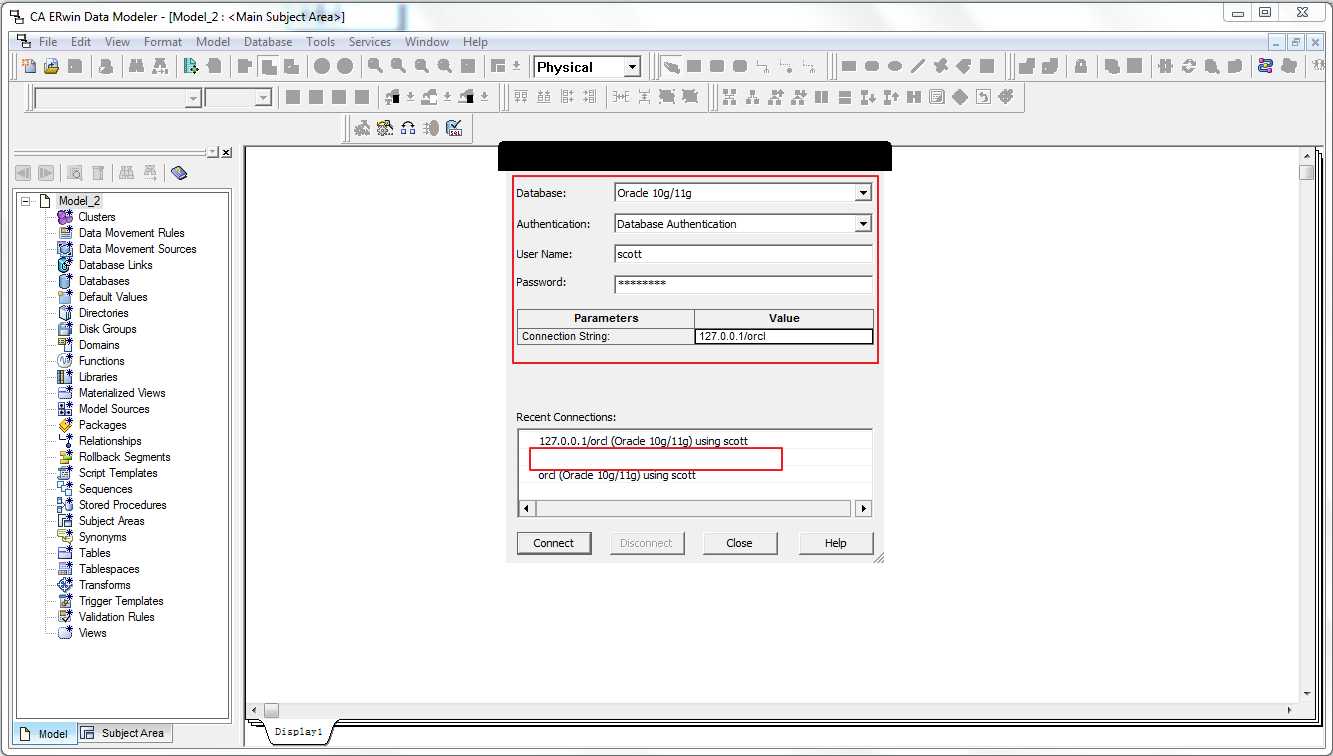Screen dimensions: 1333x756
Task: Open the Format menu
Action: (163, 42)
